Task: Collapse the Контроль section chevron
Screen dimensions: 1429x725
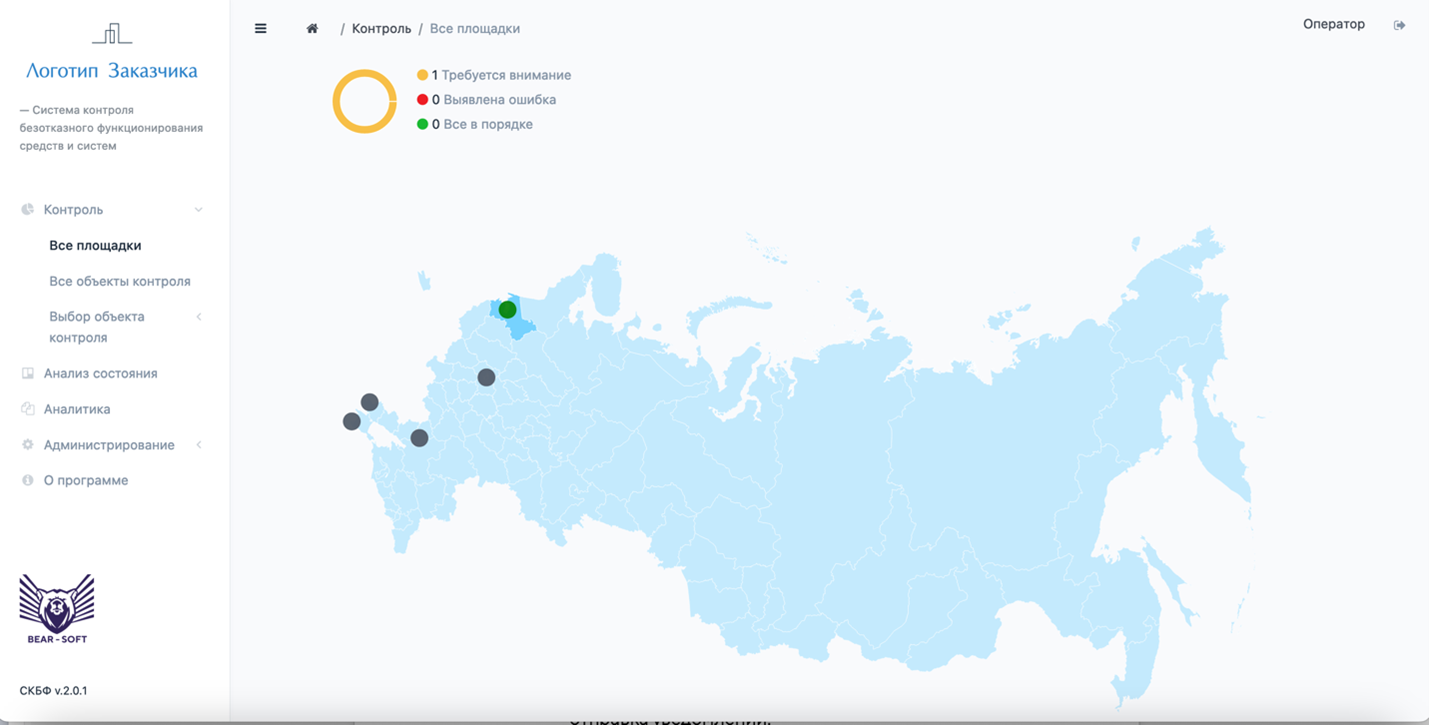Action: (198, 209)
